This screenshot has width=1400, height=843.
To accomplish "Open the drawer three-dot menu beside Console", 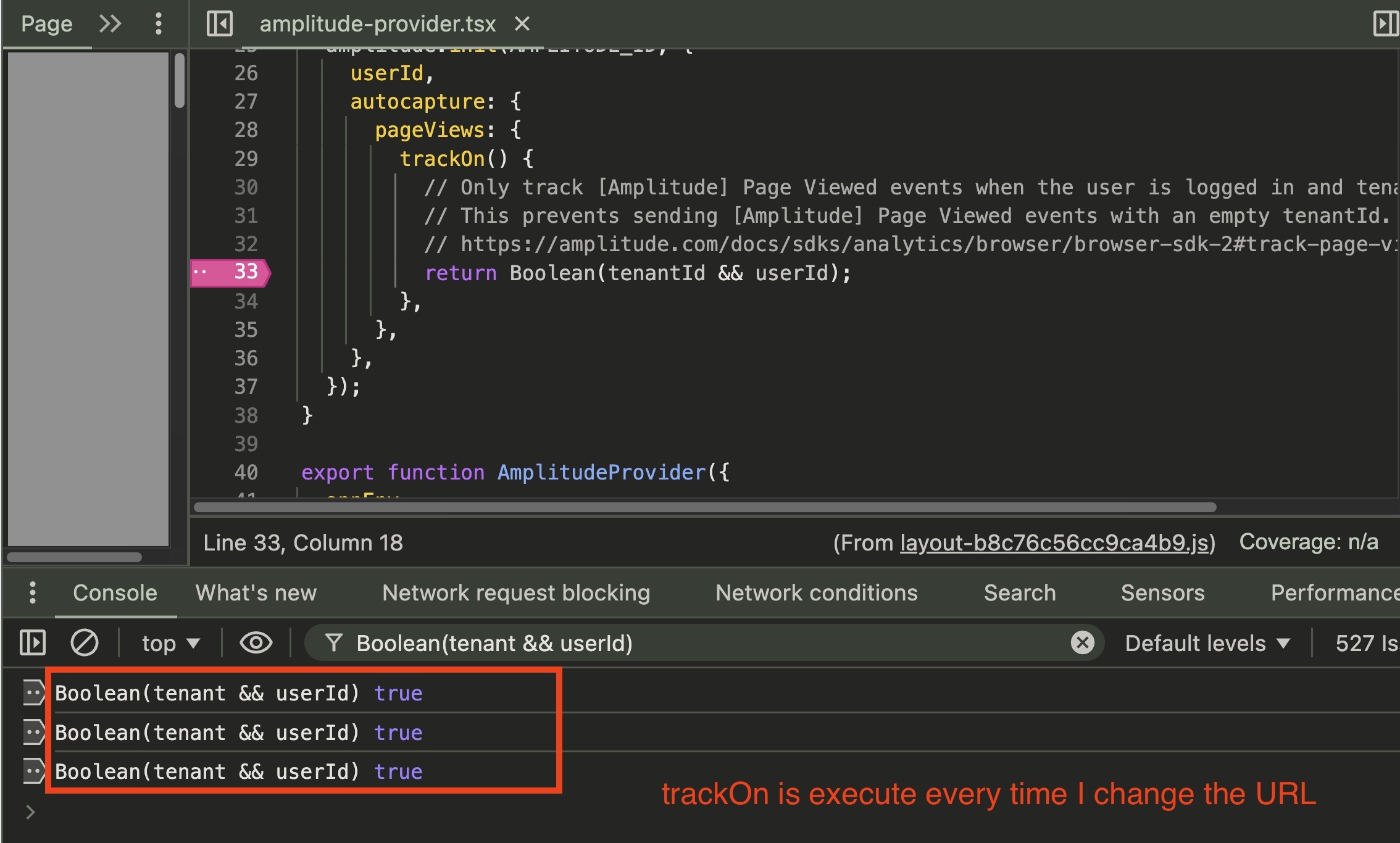I will [33, 592].
